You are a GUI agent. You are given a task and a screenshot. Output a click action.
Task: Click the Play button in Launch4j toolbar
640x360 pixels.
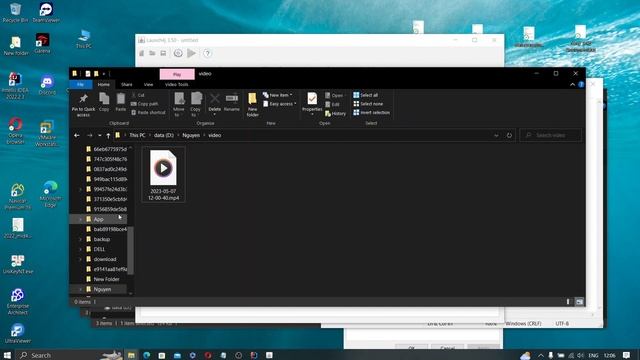pyautogui.click(x=191, y=53)
